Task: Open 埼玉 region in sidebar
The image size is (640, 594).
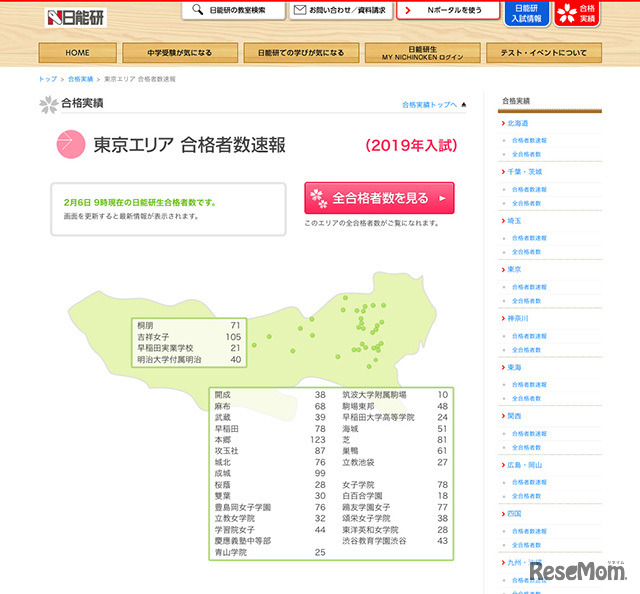Action: pos(514,221)
